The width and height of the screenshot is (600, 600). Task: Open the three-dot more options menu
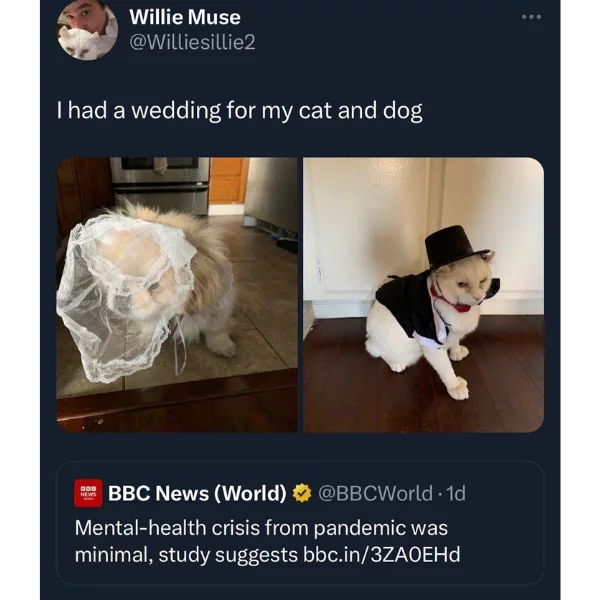pos(531,17)
